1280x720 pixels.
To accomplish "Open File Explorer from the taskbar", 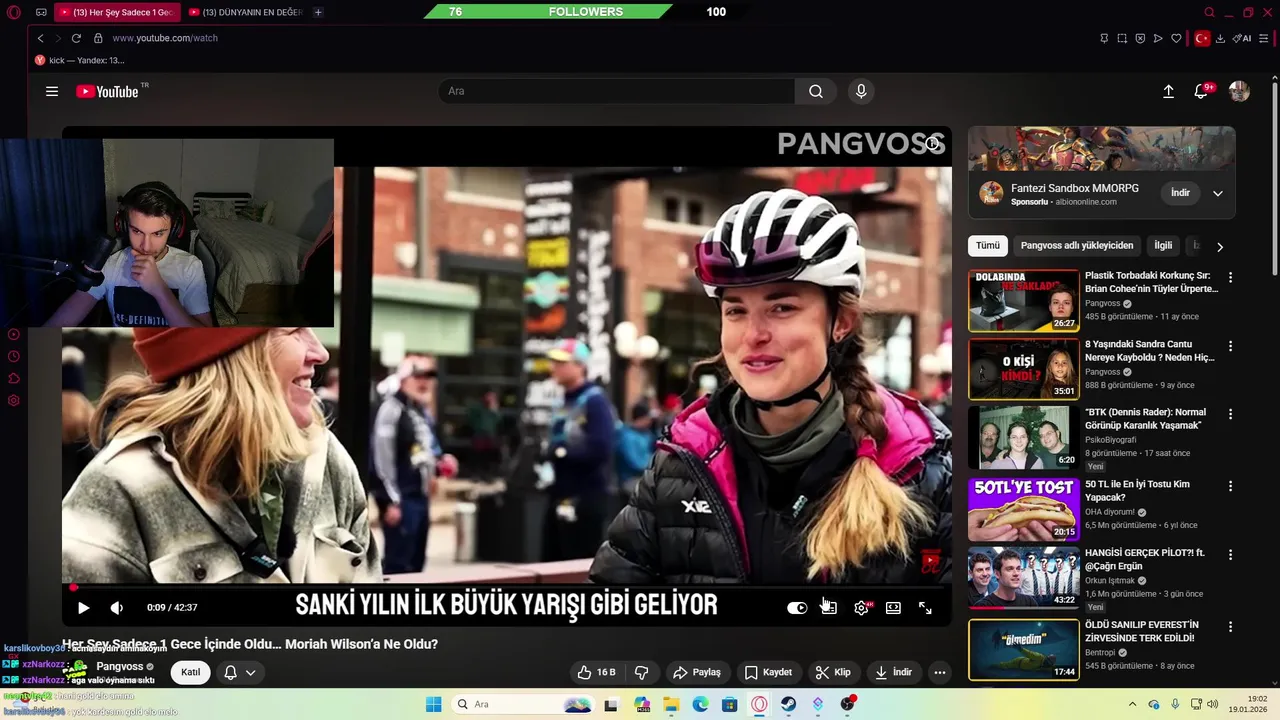I will [671, 704].
